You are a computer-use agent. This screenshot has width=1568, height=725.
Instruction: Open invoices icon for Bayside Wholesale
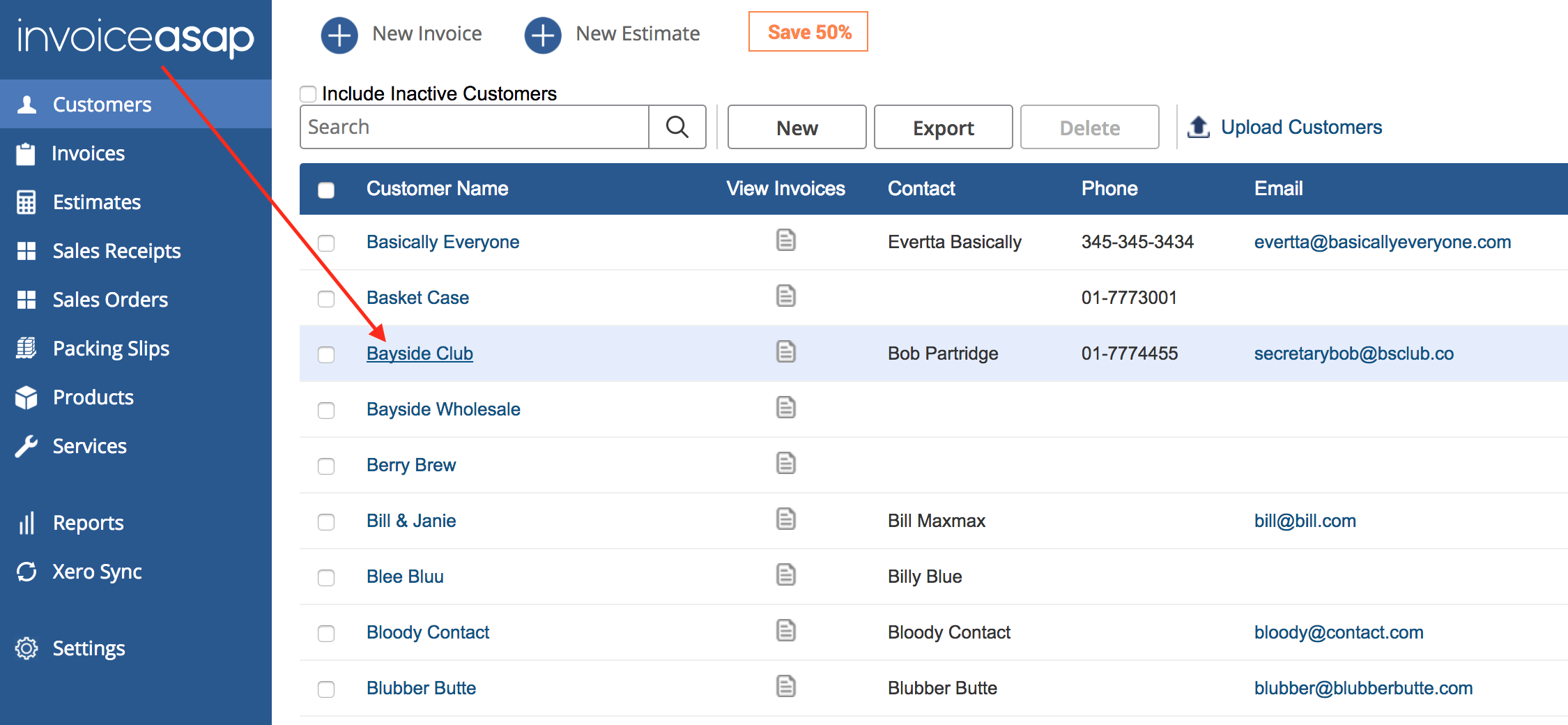click(786, 408)
